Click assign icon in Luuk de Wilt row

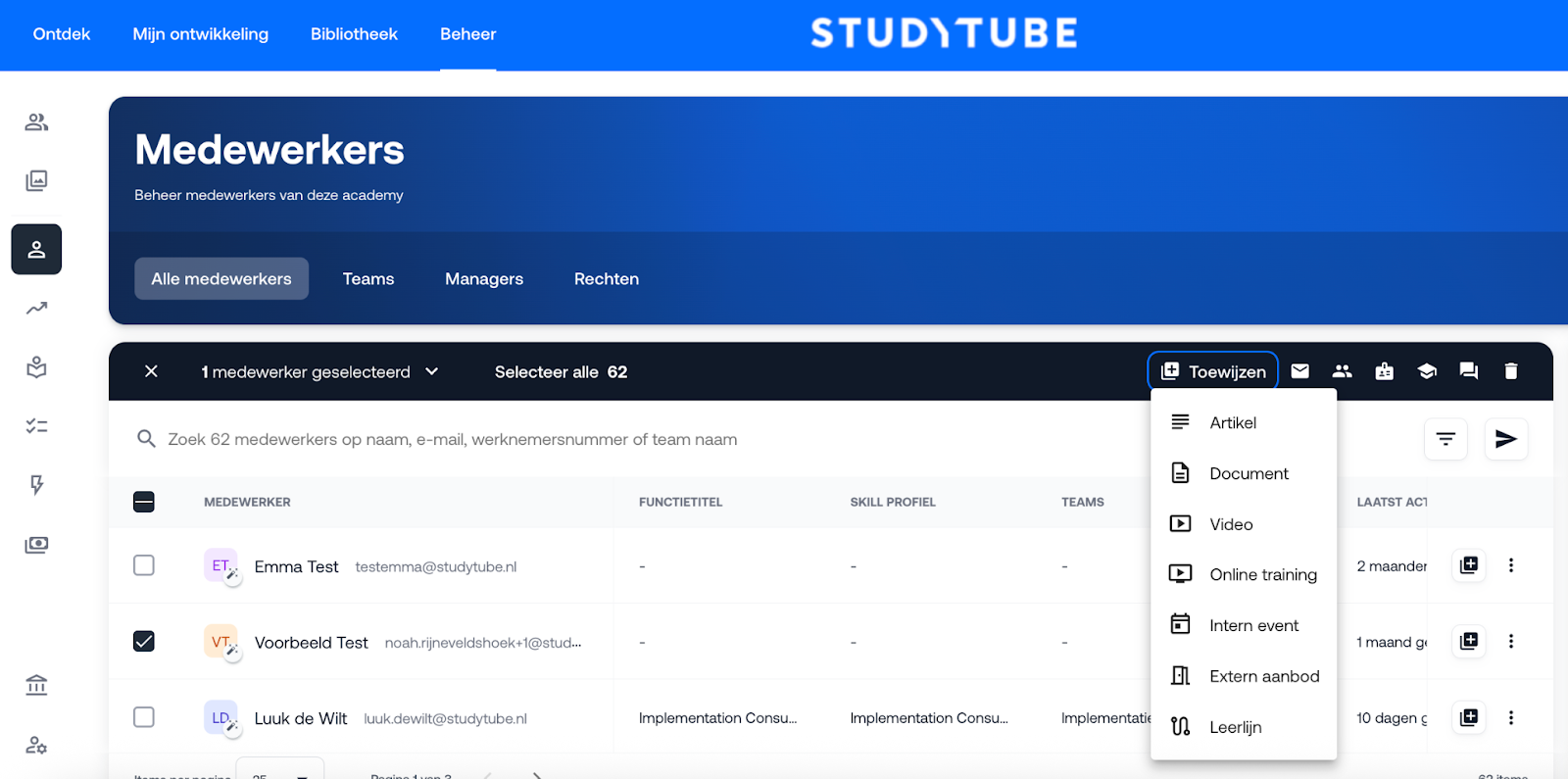click(1469, 717)
